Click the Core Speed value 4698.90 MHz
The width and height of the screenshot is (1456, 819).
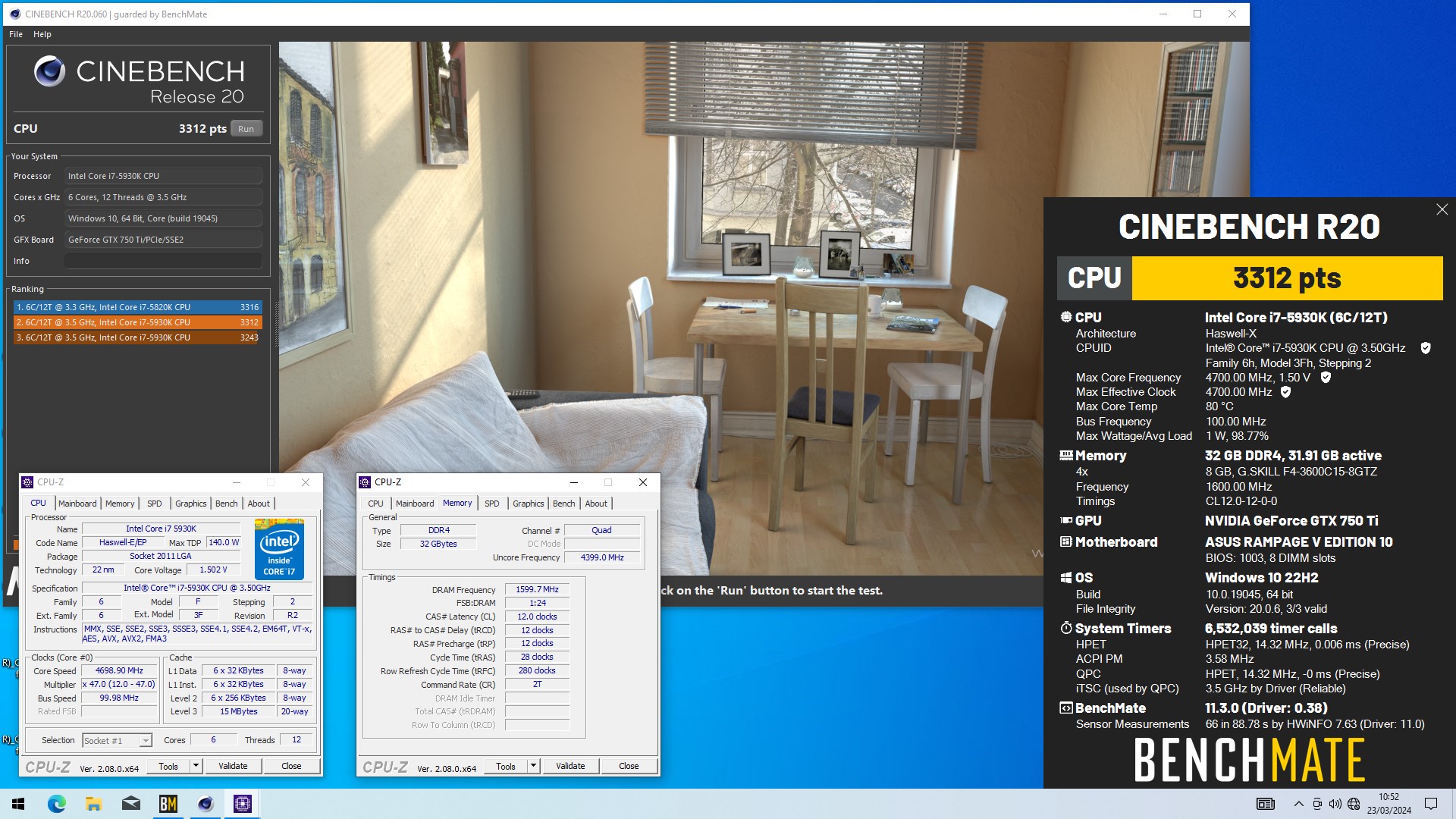tap(118, 670)
